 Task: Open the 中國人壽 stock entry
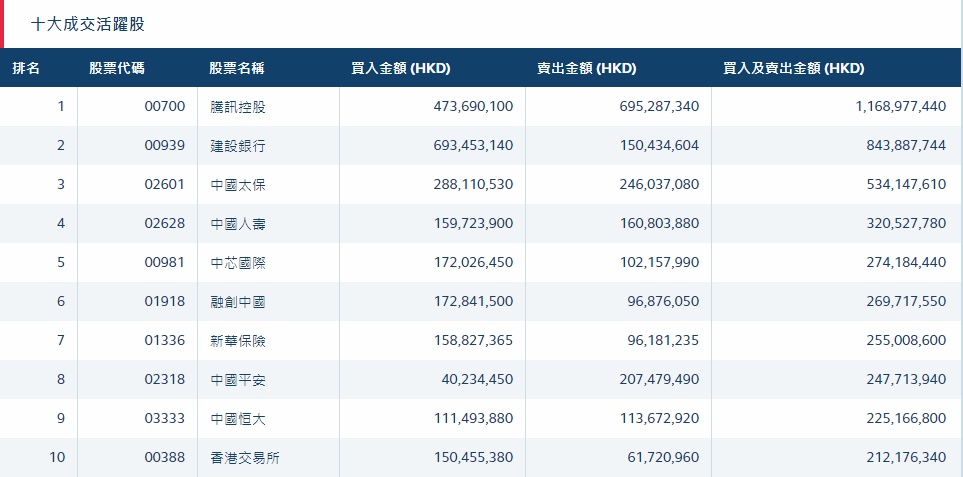[238, 224]
